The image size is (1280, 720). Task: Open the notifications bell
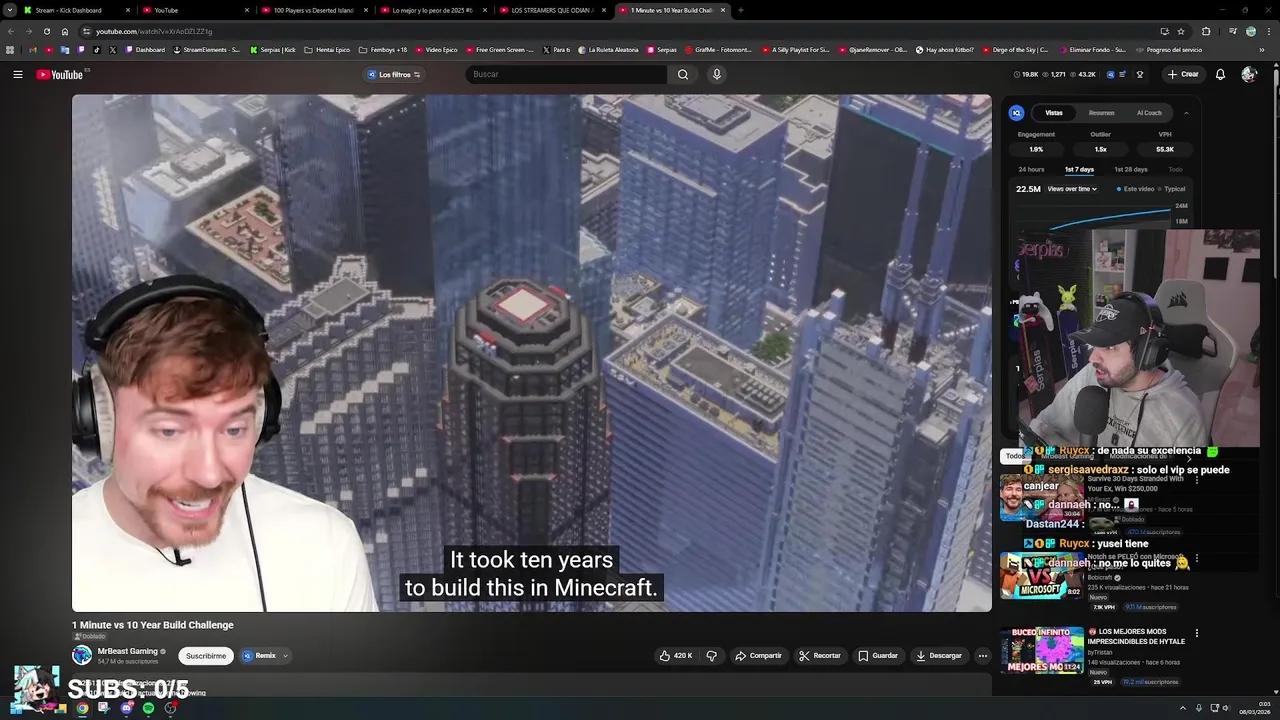1220,74
